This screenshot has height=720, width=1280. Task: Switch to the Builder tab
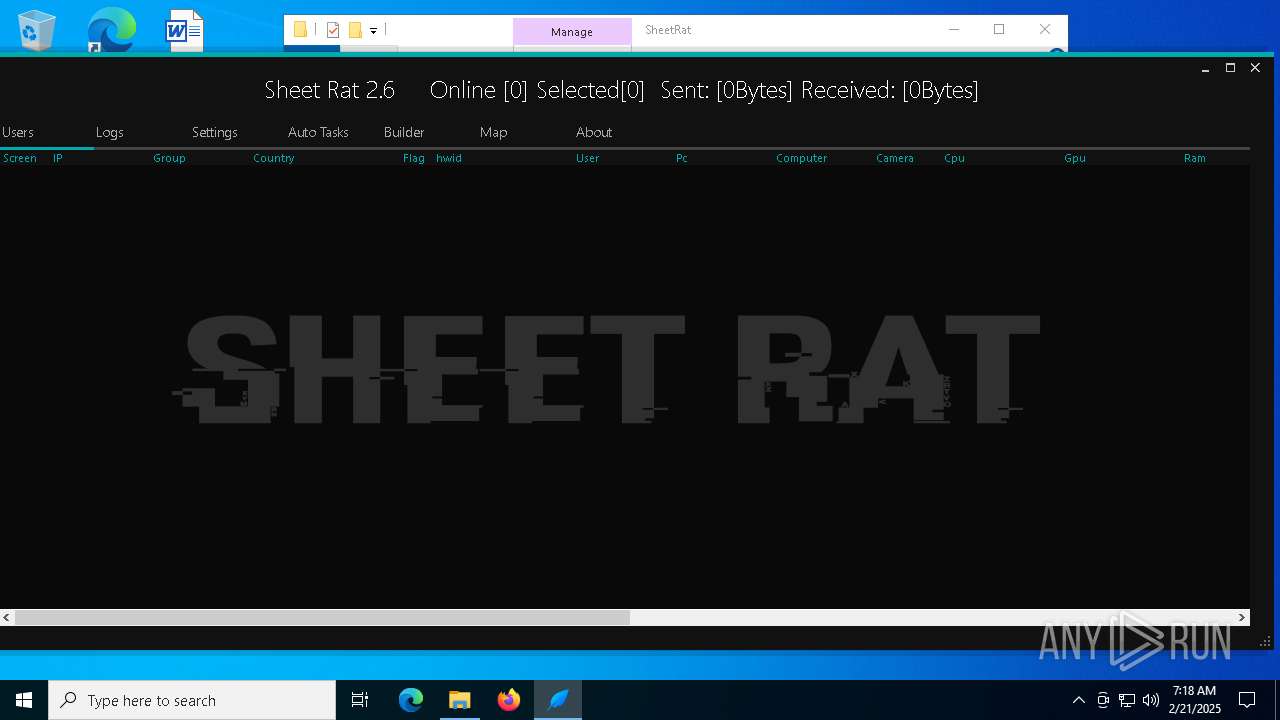[404, 132]
